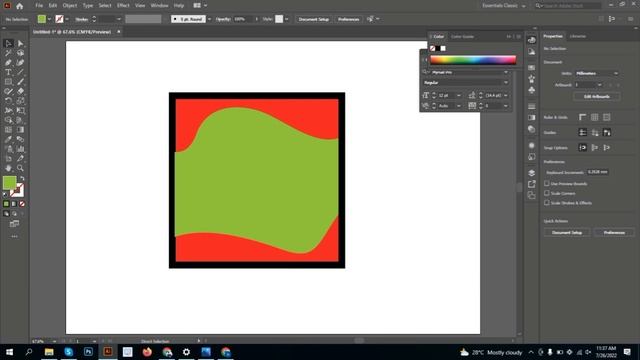Select the Lasso tool
The image size is (640, 360).
(20, 53)
